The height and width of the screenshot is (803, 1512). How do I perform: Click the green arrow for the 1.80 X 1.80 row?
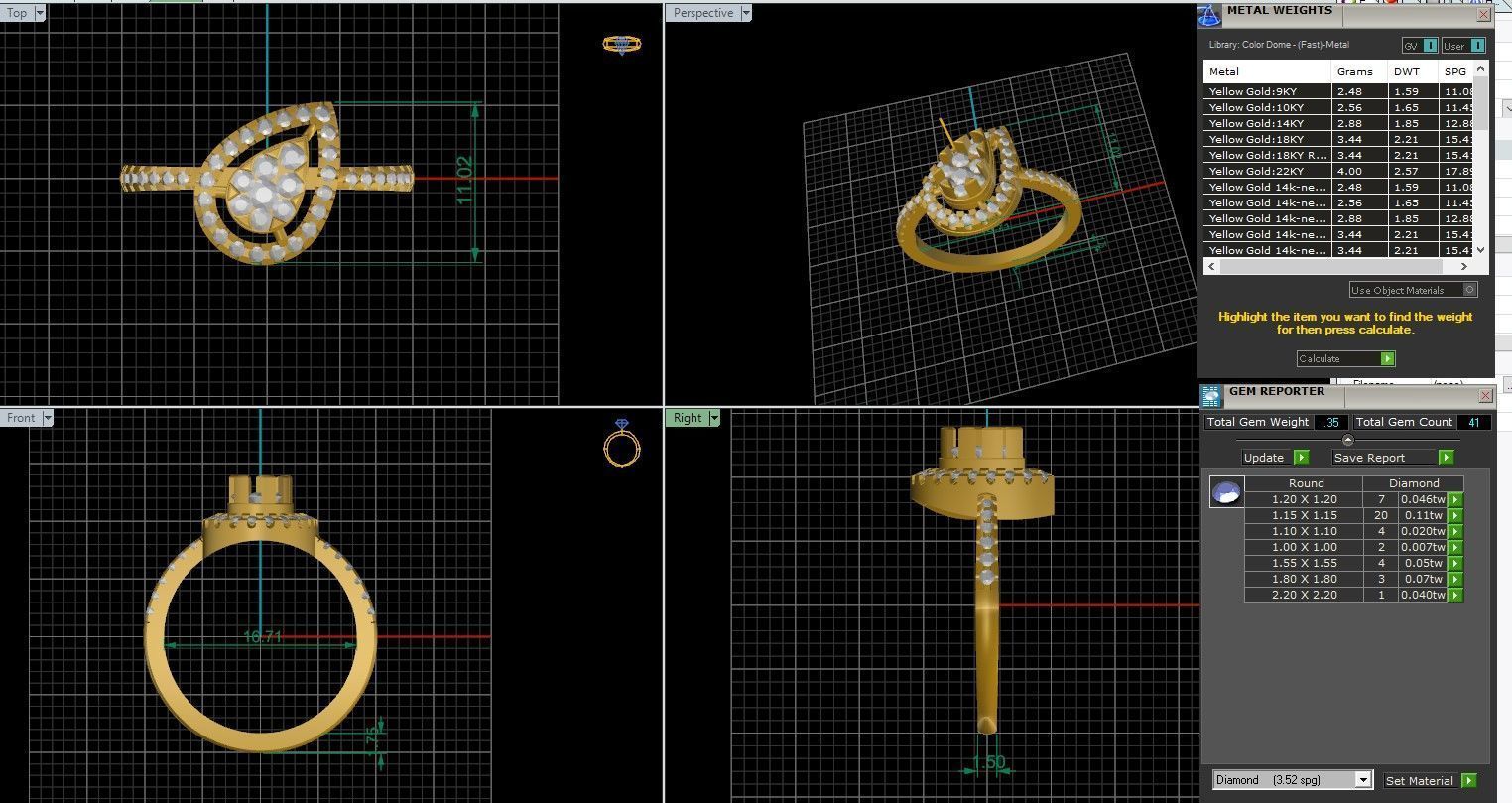pos(1455,580)
